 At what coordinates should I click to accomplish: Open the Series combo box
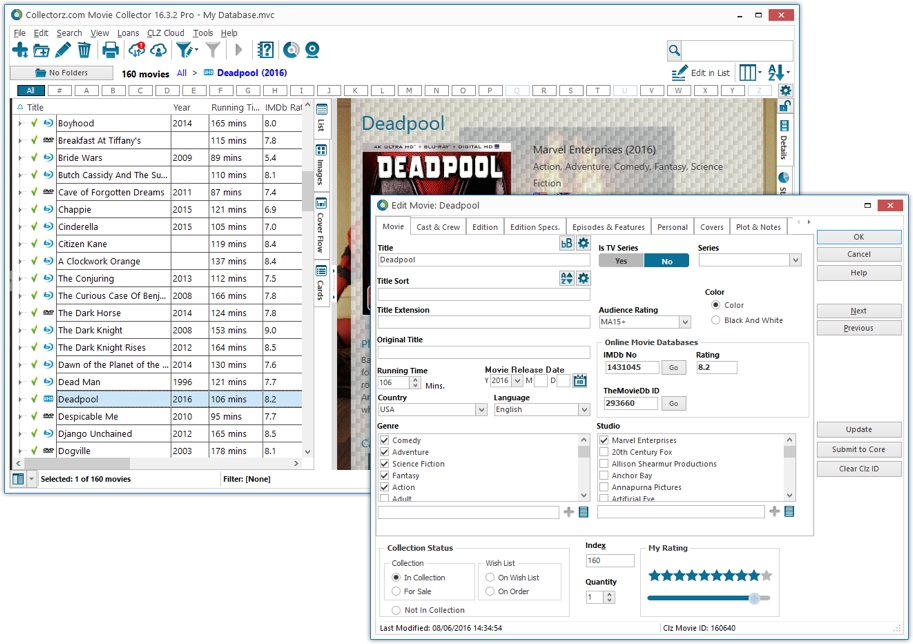(795, 261)
